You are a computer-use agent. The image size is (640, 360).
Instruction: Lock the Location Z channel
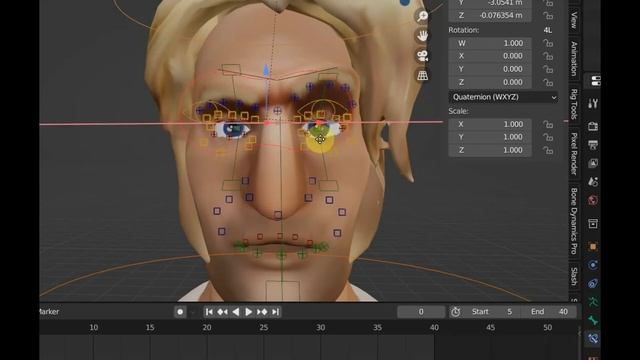pyautogui.click(x=548, y=16)
